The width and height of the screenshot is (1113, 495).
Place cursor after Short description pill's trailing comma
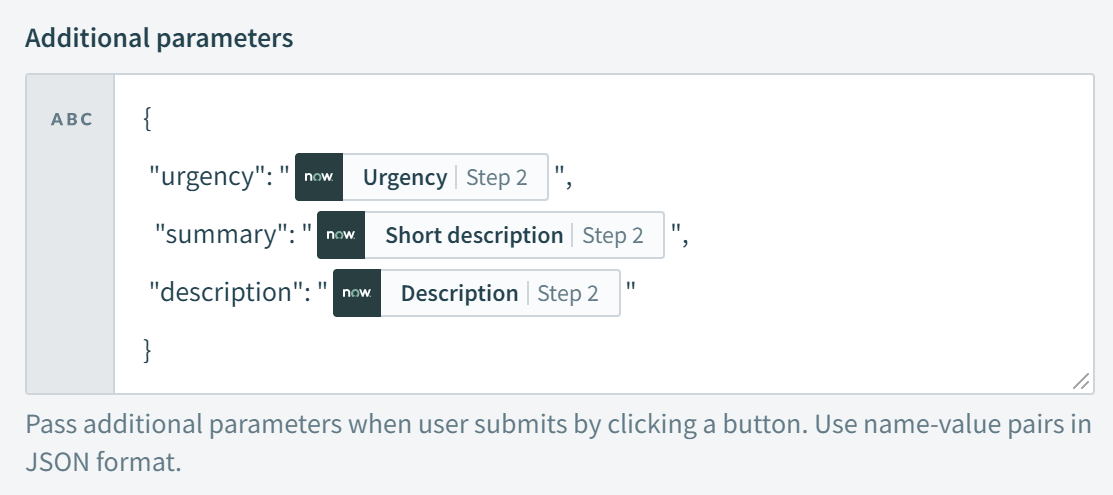(690, 235)
